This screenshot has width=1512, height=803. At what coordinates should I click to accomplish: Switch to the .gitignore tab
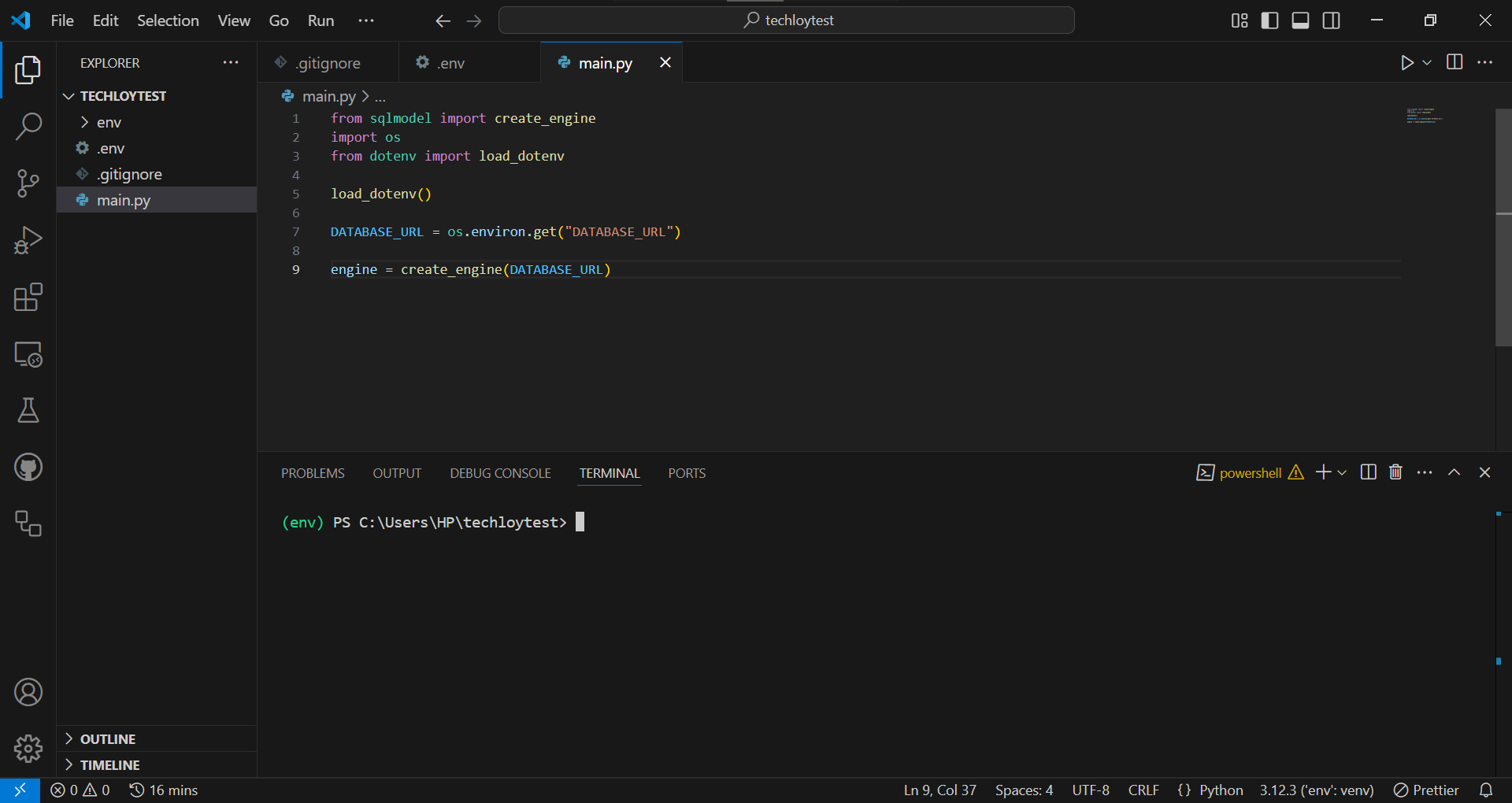click(328, 62)
